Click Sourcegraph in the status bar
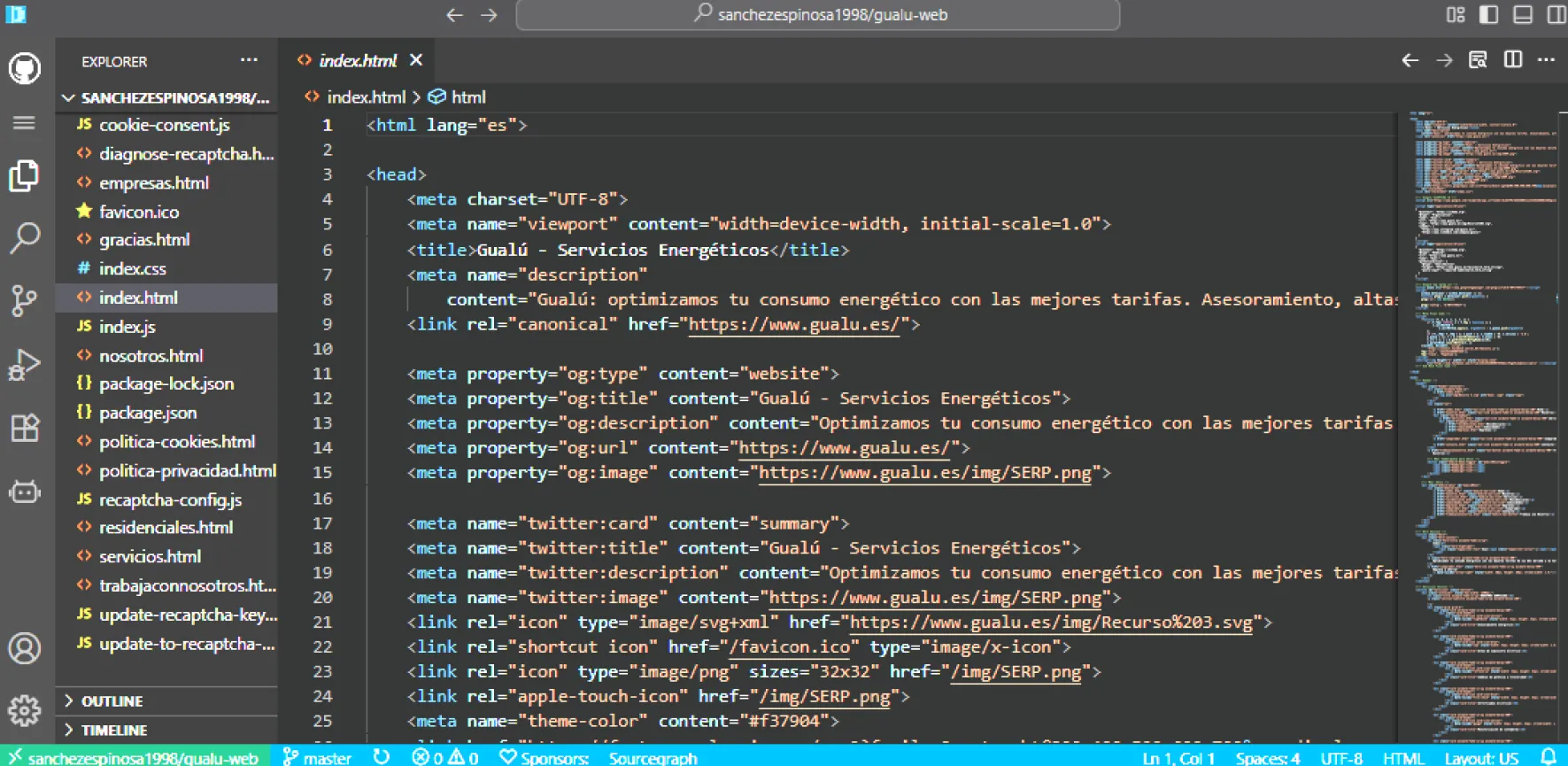Image resolution: width=1568 pixels, height=766 pixels. point(653,757)
